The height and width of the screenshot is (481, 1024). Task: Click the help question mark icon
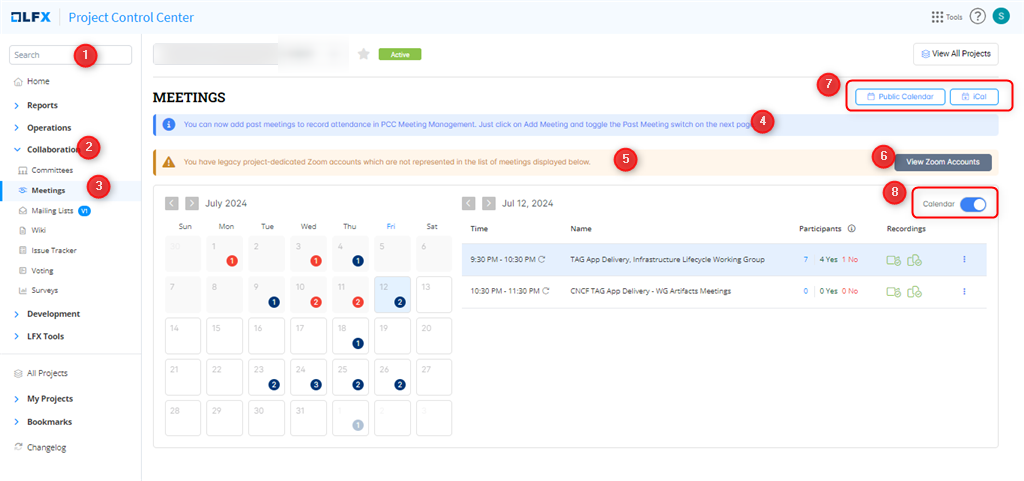(x=977, y=17)
